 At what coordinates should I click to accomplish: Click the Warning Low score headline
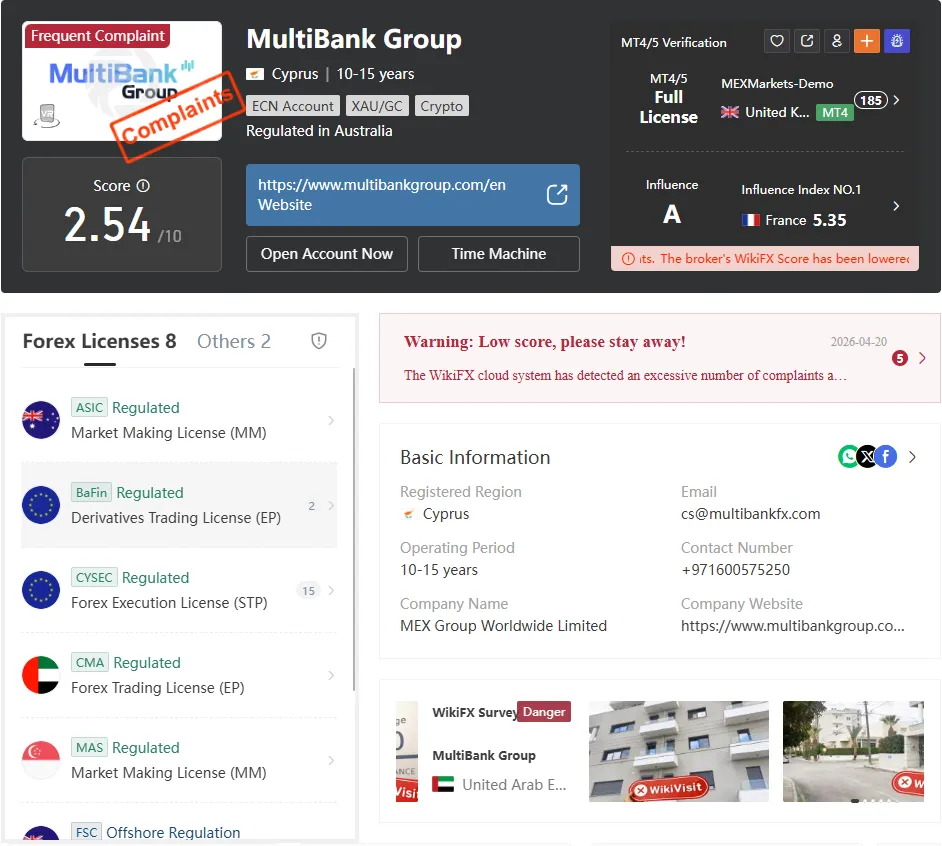(544, 341)
